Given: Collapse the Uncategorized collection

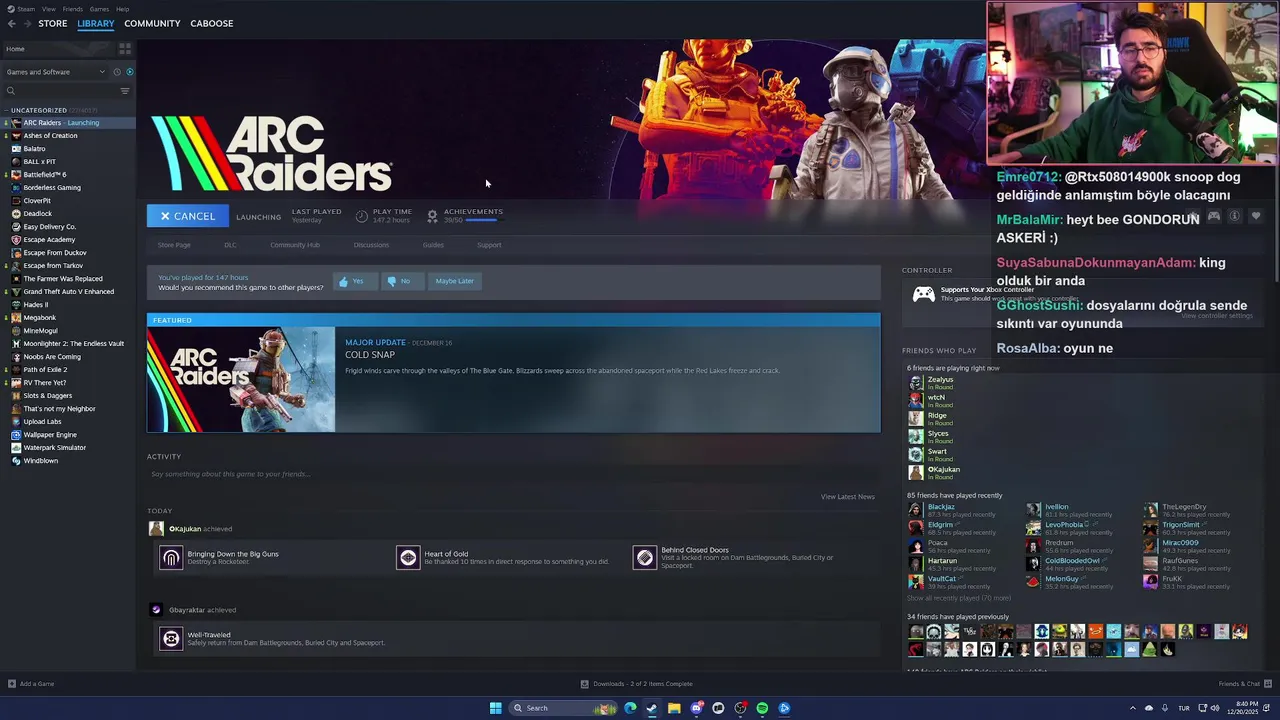Looking at the screenshot, I should point(6,110).
